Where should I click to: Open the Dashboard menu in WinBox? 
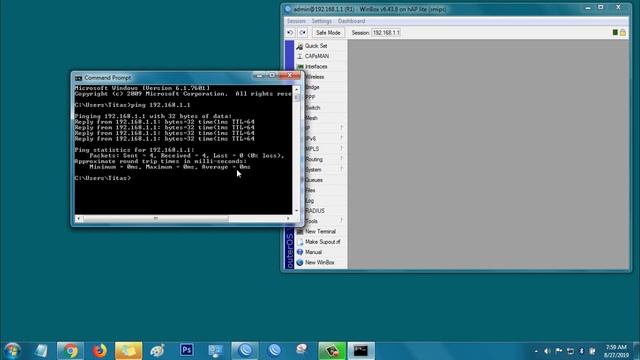351,21
